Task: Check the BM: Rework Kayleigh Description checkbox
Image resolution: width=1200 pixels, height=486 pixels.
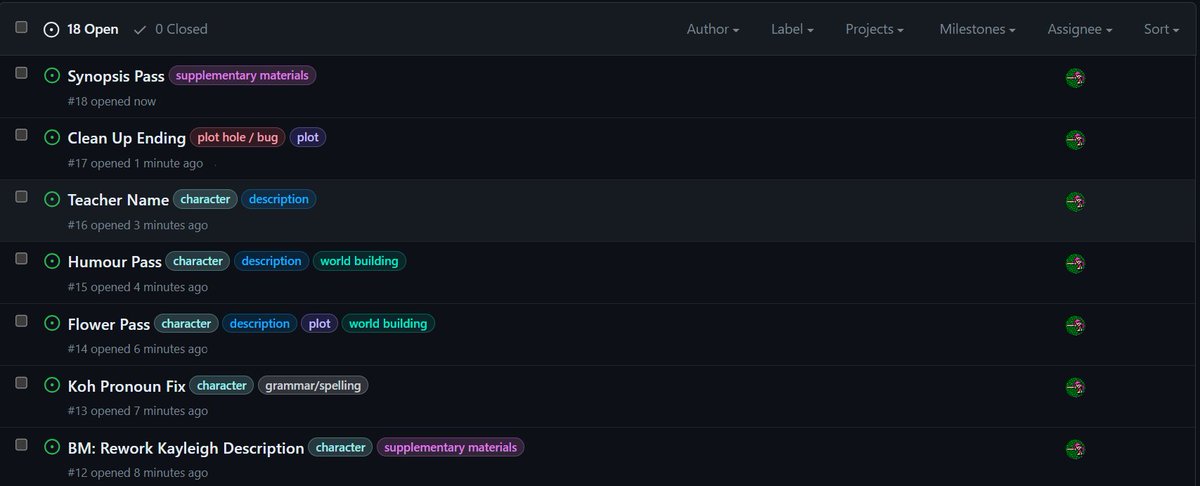Action: click(x=21, y=445)
